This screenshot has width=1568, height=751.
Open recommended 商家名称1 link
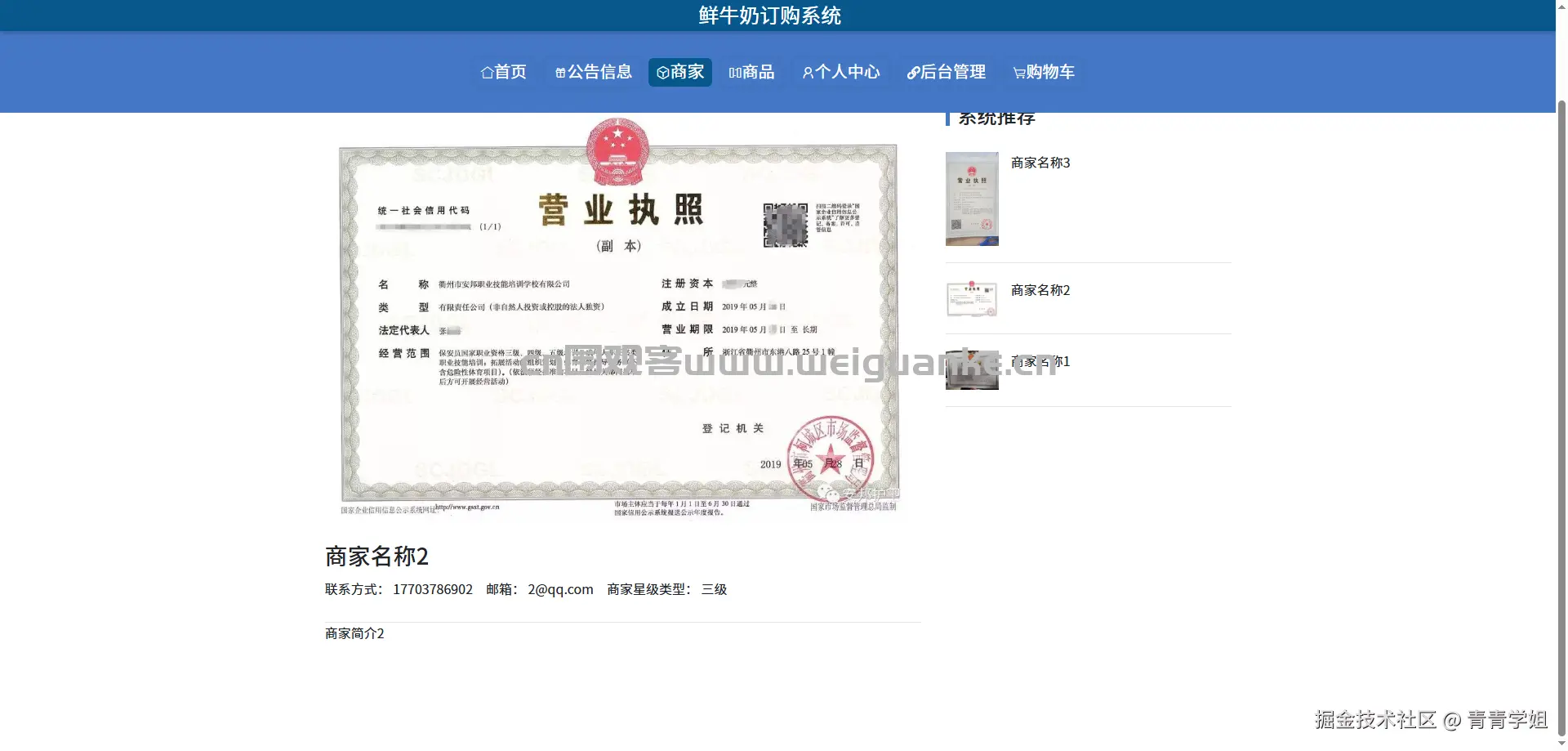coord(1040,361)
